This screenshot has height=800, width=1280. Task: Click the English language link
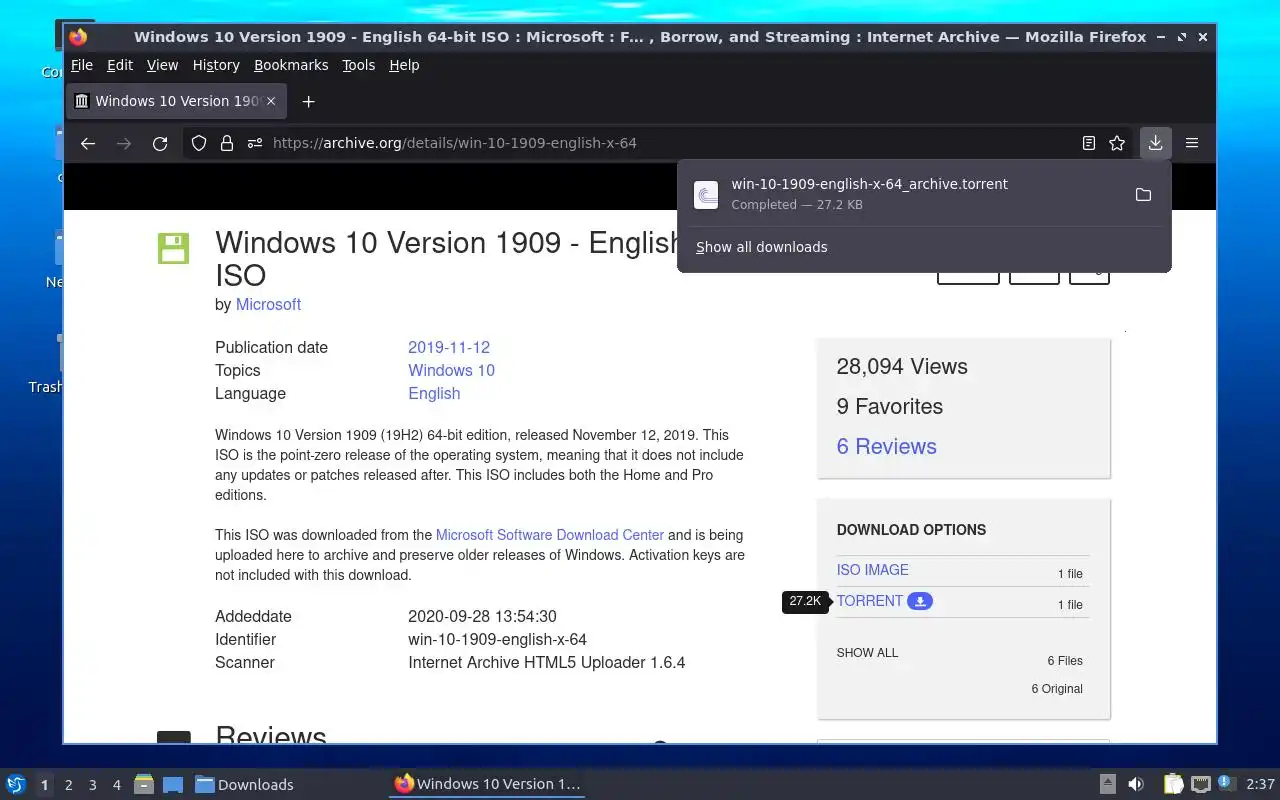pos(434,393)
